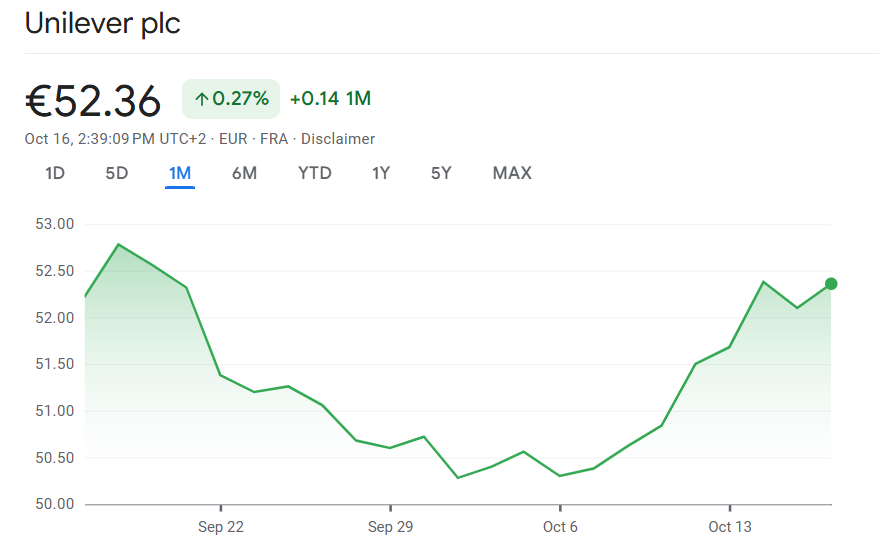Click the €52.36 price value
This screenshot has width=879, height=544.
[93, 101]
